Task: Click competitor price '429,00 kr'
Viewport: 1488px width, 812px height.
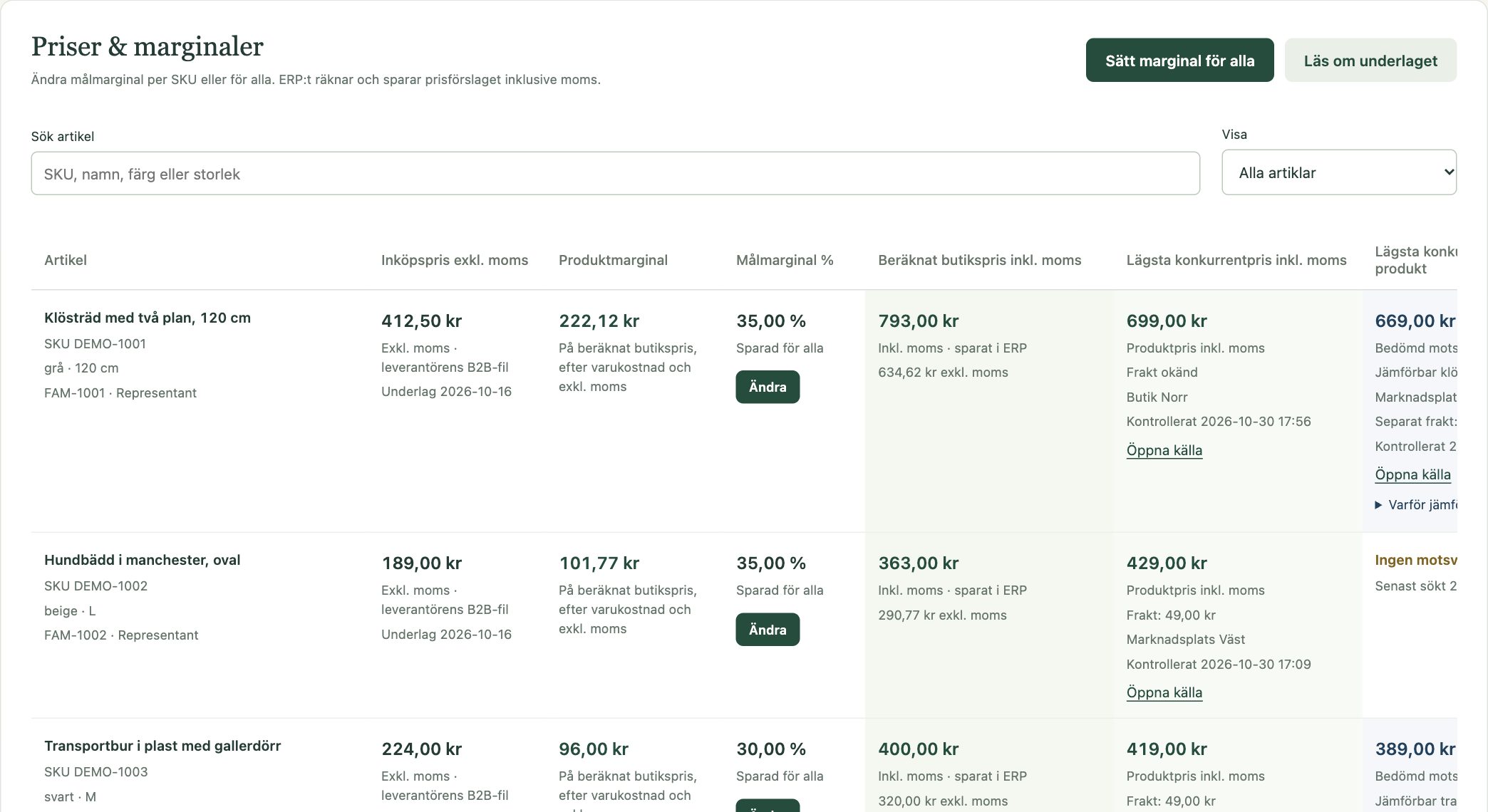Action: coord(1167,563)
